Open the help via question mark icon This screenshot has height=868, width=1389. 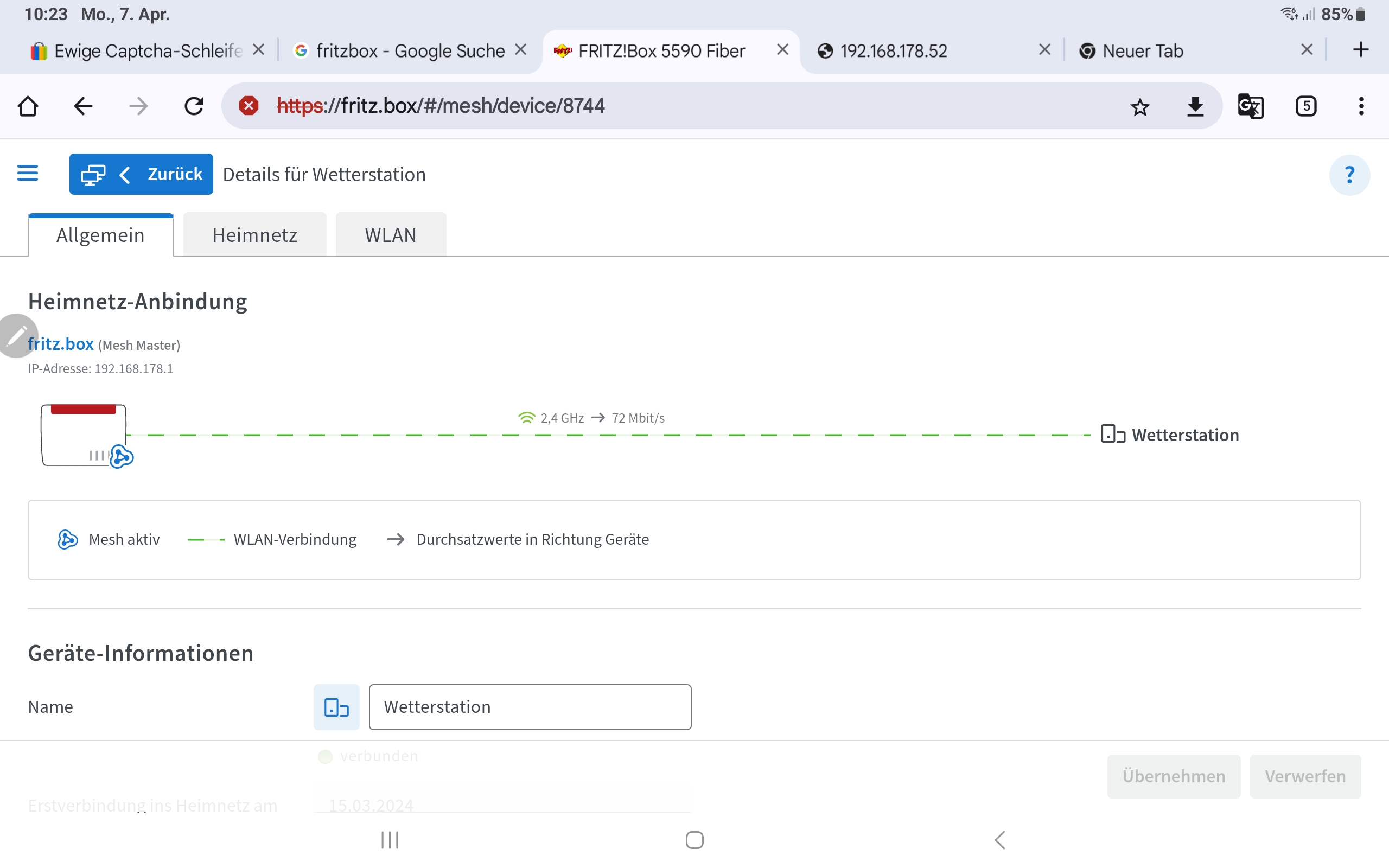[1349, 175]
